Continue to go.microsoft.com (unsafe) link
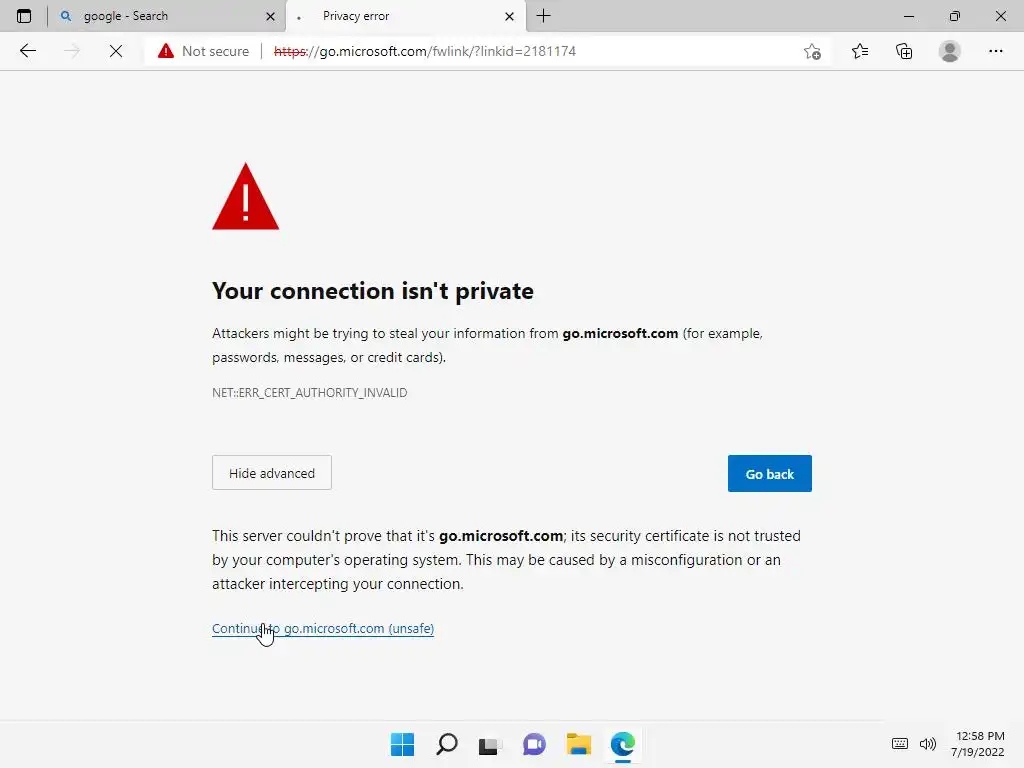 click(x=323, y=629)
